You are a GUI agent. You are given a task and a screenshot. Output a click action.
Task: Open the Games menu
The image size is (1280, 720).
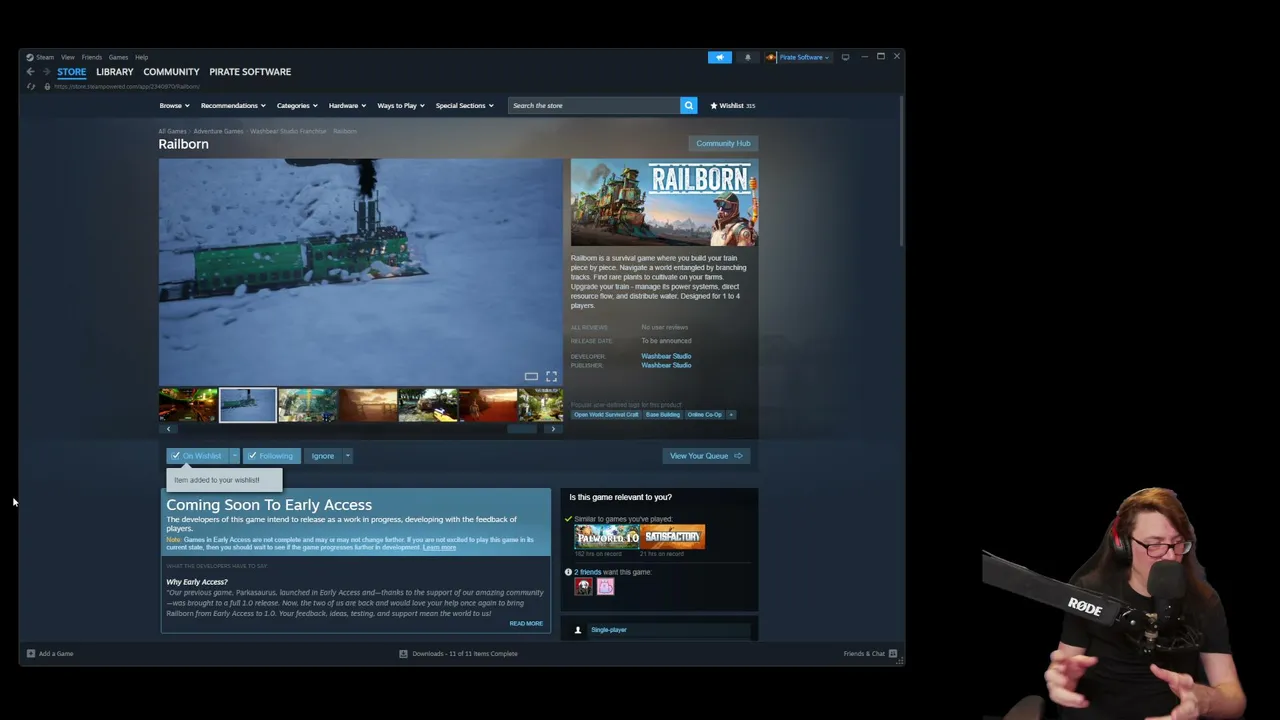118,57
